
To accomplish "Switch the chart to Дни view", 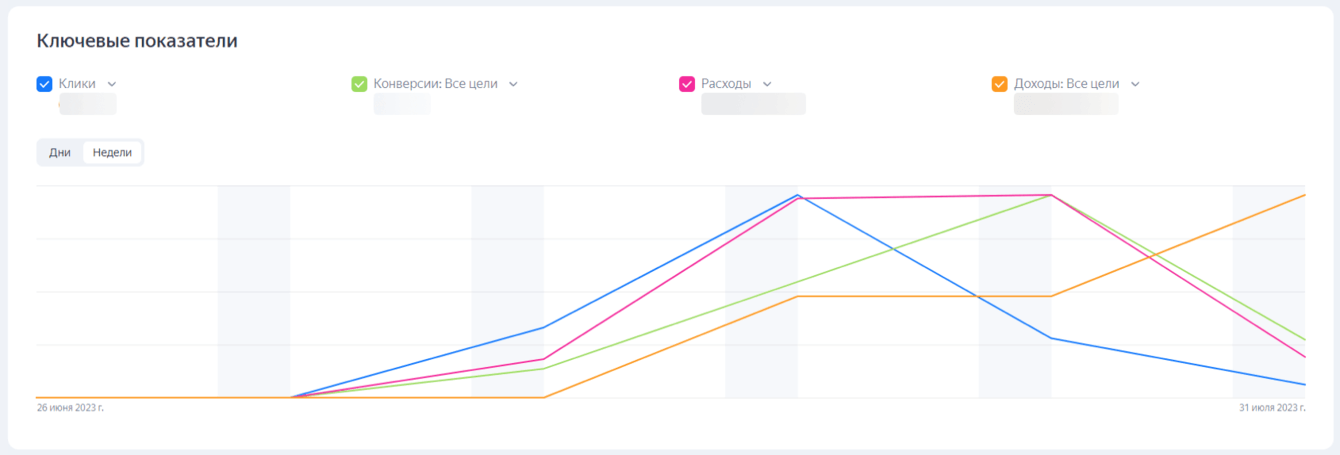I will point(60,153).
